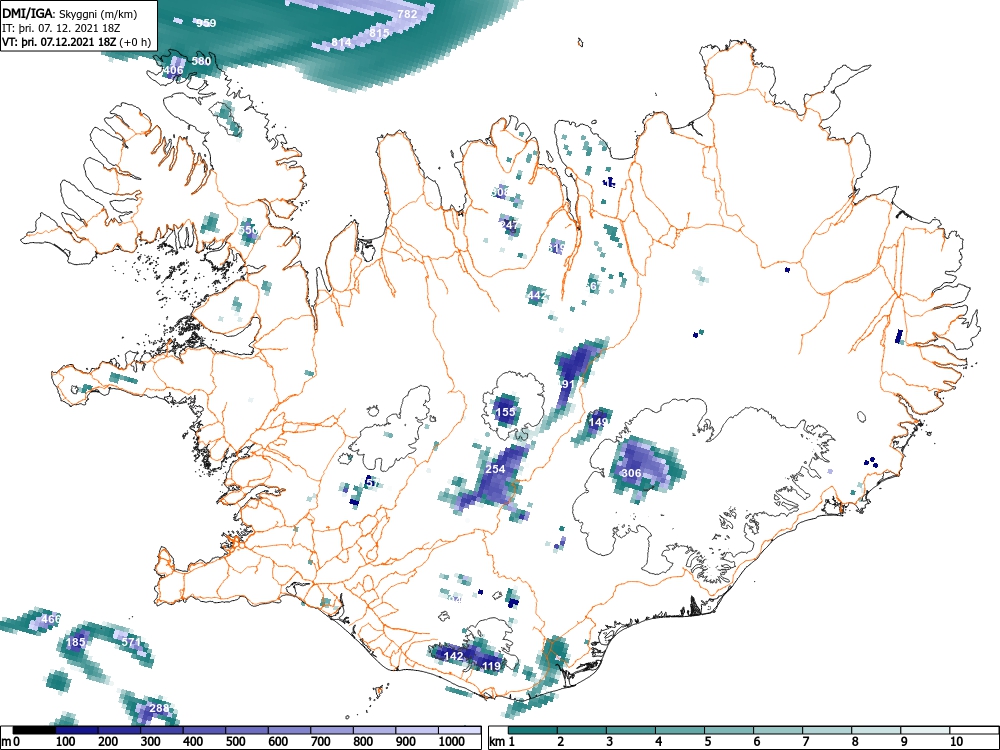1000x750 pixels.
Task: Click the '571' visibility value over the sea
Action: point(131,642)
